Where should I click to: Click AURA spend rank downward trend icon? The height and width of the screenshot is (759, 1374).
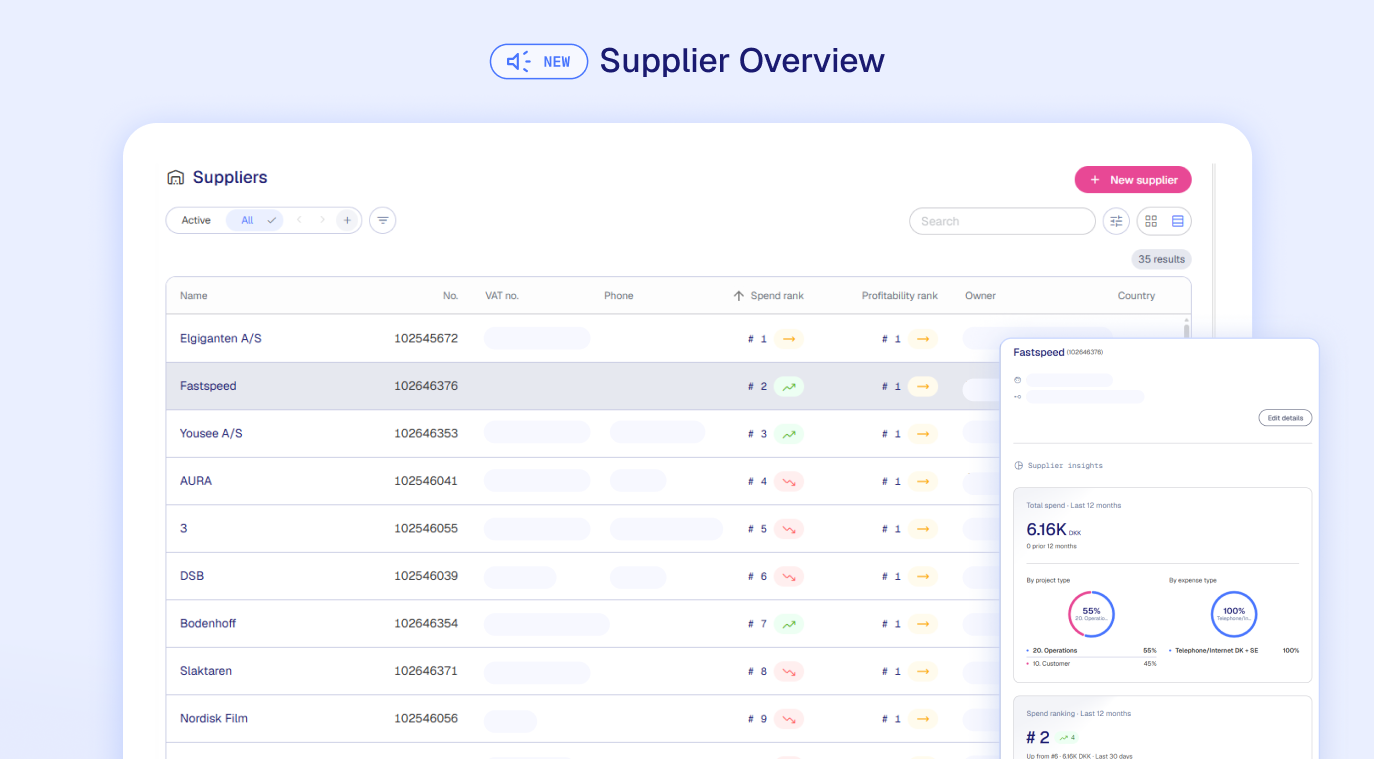(x=789, y=481)
